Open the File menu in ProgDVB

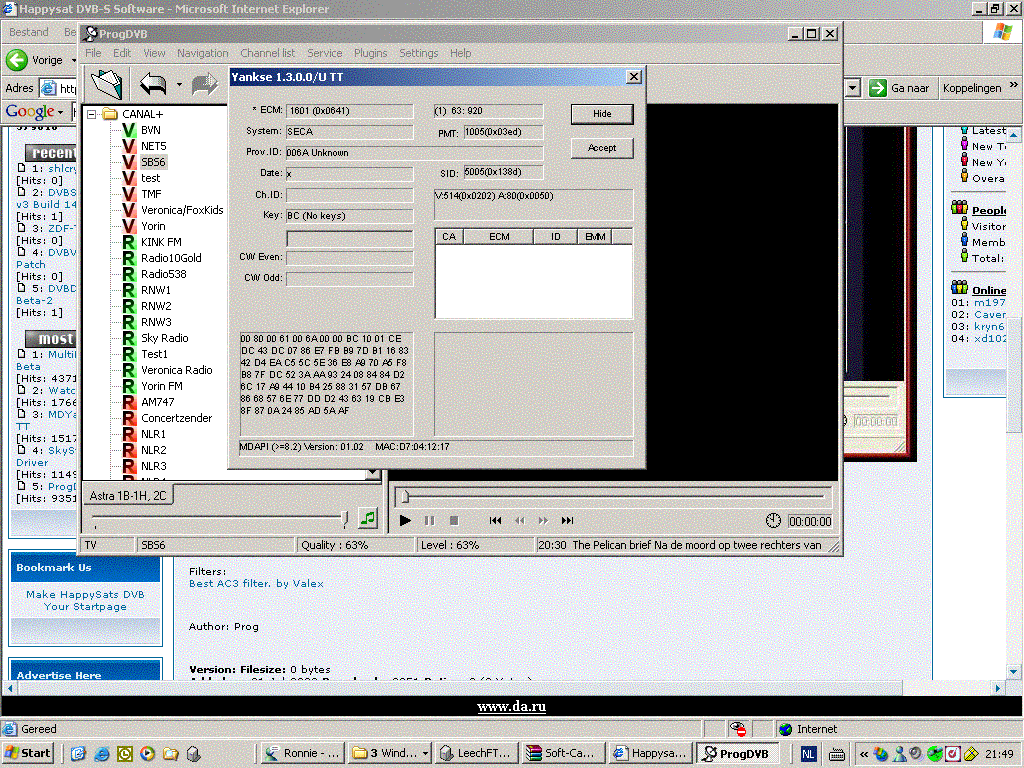point(93,53)
